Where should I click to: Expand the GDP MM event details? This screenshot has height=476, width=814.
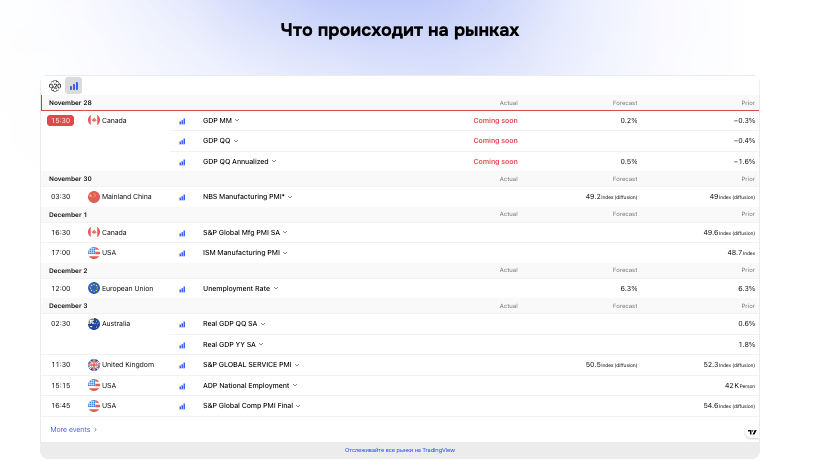tap(237, 120)
